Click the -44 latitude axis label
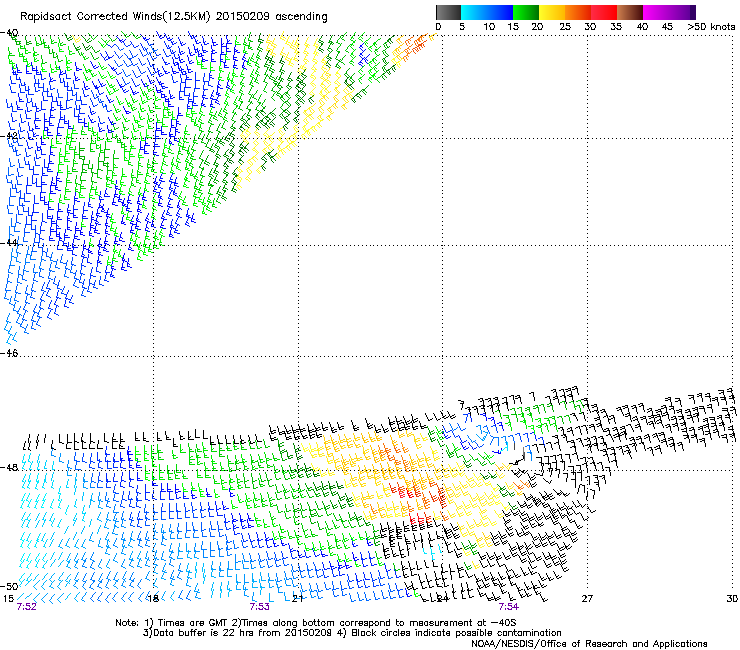740x650 pixels. [9, 243]
